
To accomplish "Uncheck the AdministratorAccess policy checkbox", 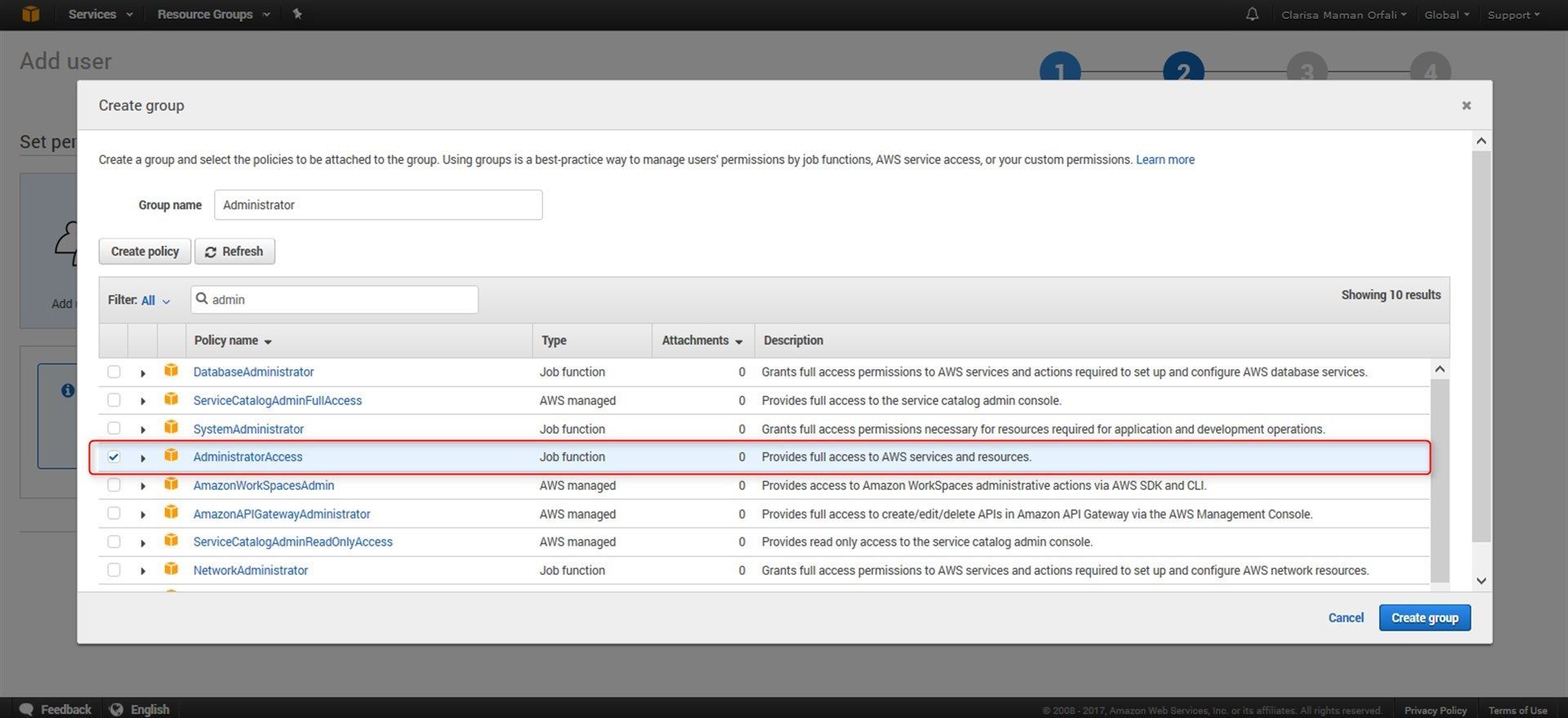I will coord(114,457).
